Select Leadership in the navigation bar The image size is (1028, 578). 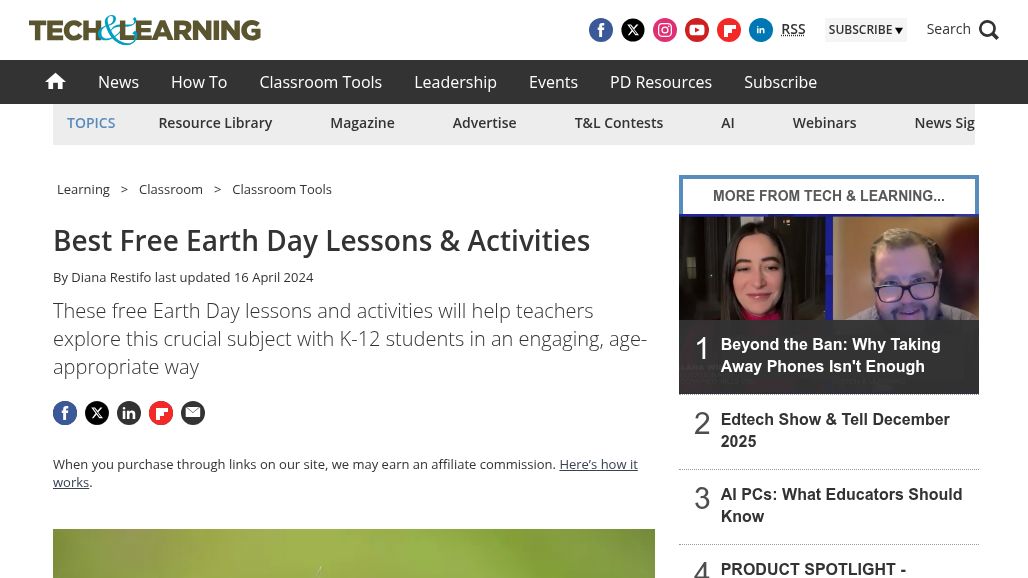pyautogui.click(x=455, y=82)
